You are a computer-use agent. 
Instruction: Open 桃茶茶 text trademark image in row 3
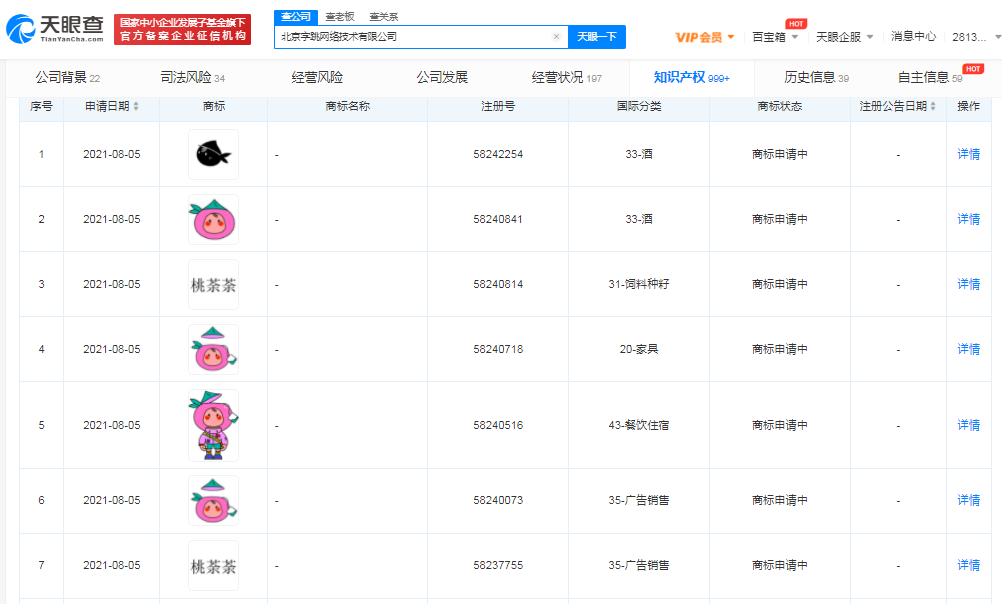pos(213,284)
